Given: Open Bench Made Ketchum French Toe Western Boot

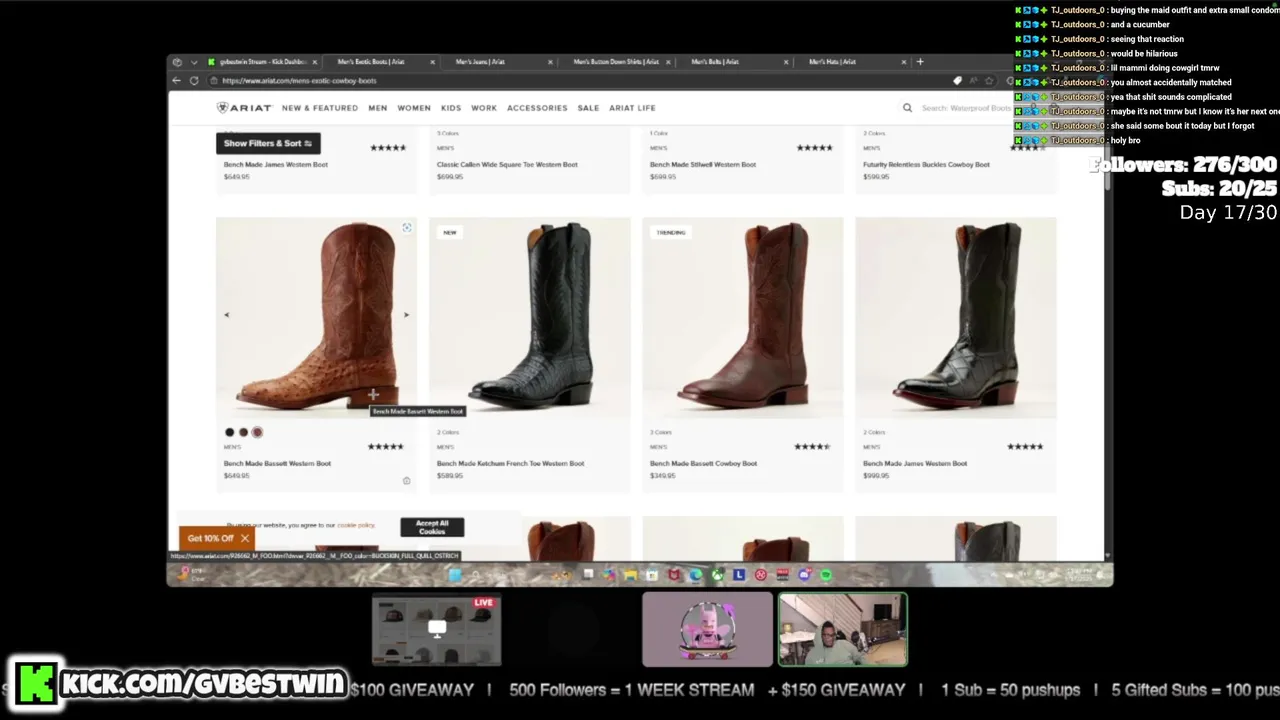Looking at the screenshot, I should coord(510,464).
